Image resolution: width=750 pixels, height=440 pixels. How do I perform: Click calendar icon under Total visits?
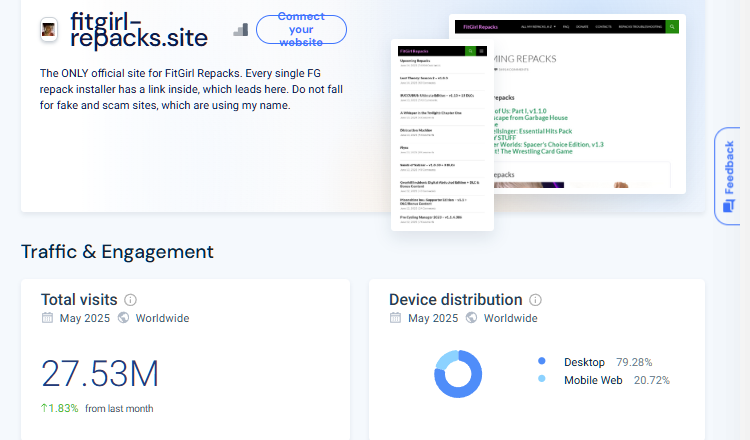(x=47, y=318)
